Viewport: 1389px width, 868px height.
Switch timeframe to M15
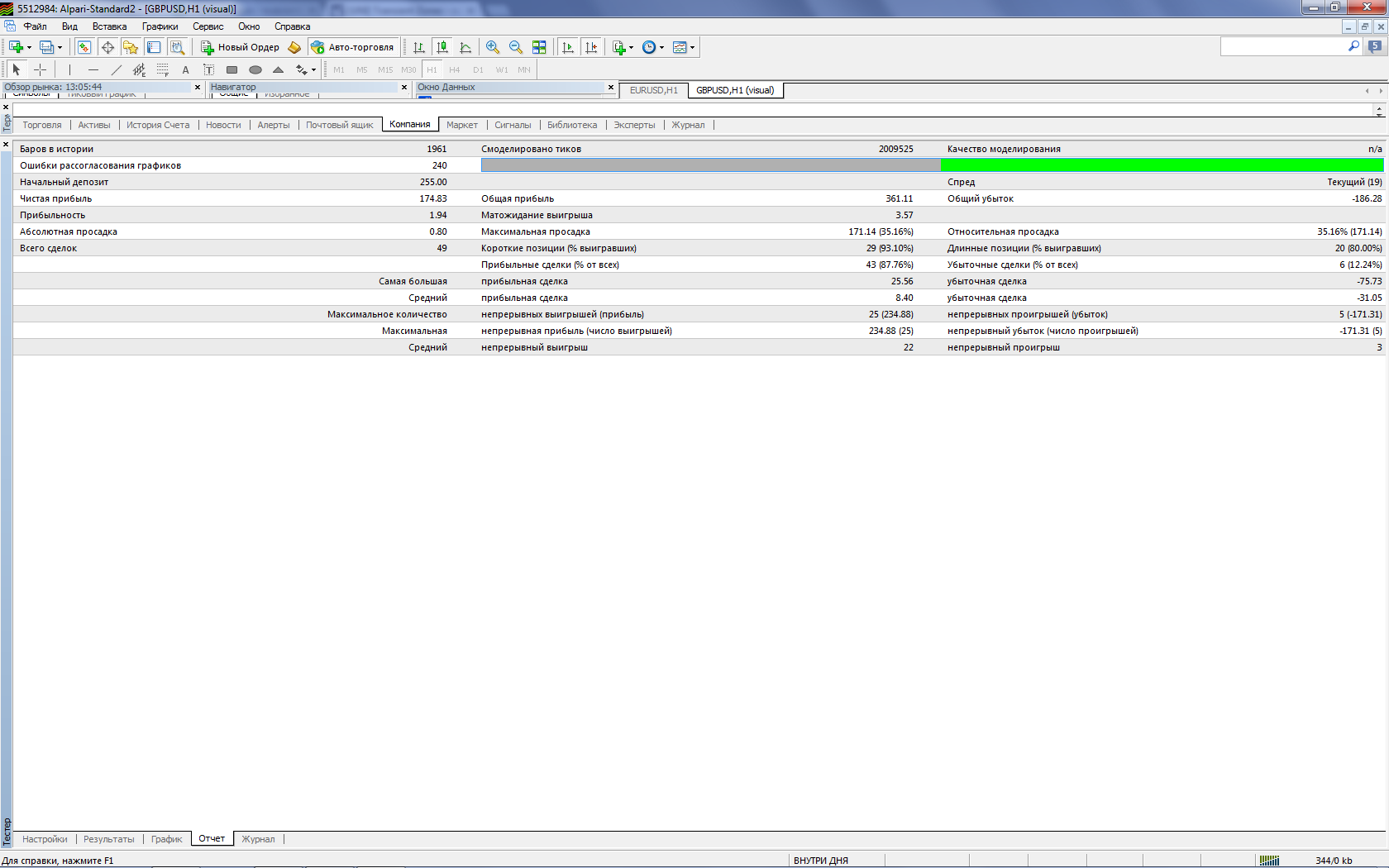[x=385, y=69]
